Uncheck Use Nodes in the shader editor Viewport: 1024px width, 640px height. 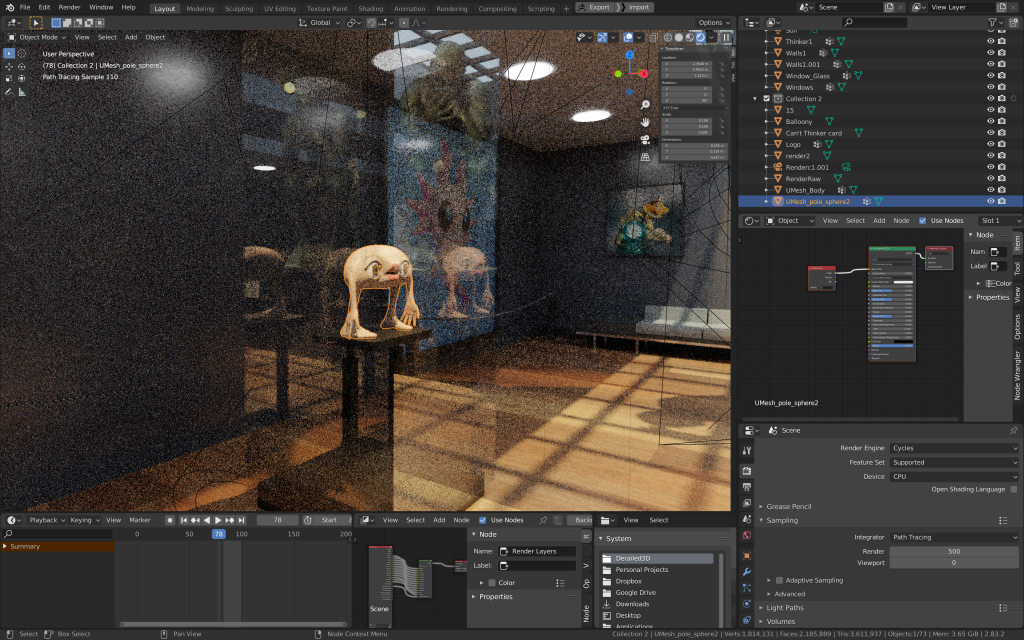point(922,220)
